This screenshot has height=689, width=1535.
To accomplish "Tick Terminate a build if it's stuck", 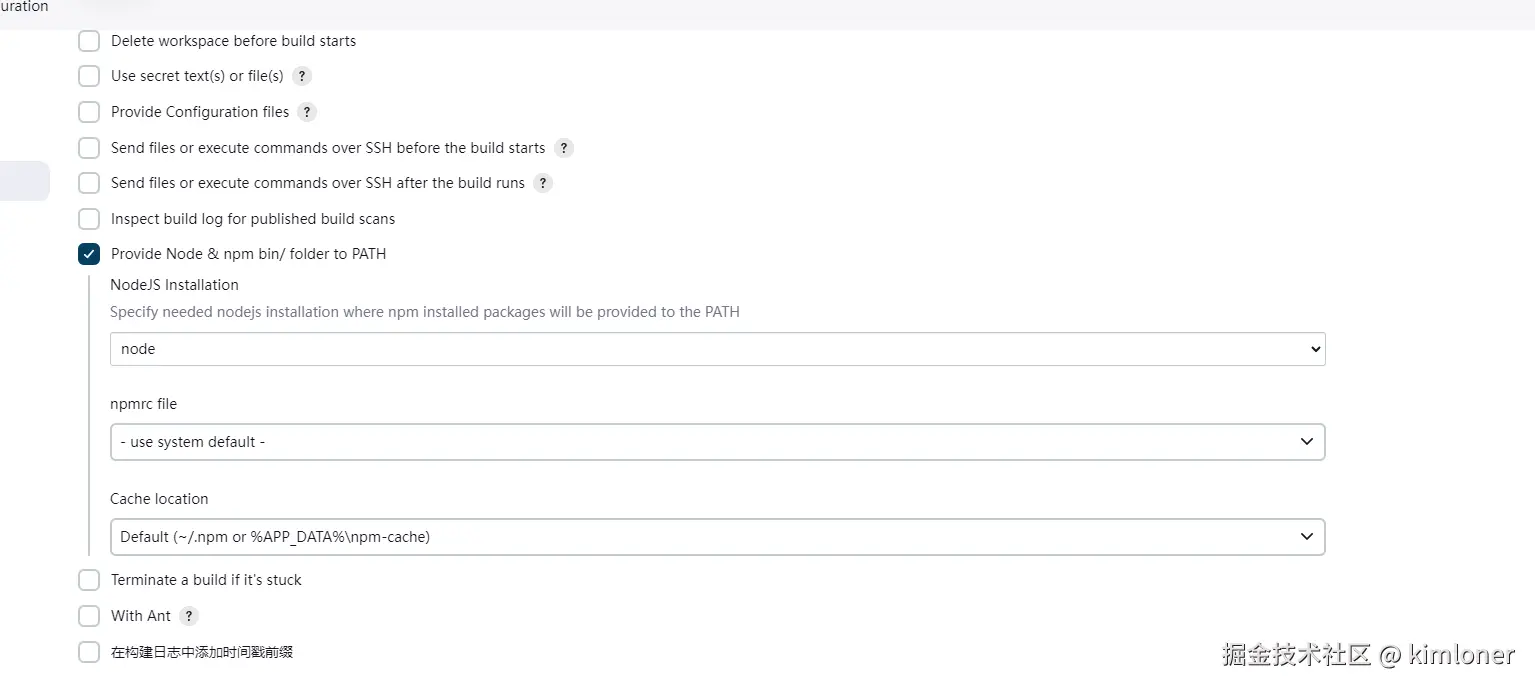I will click(89, 580).
